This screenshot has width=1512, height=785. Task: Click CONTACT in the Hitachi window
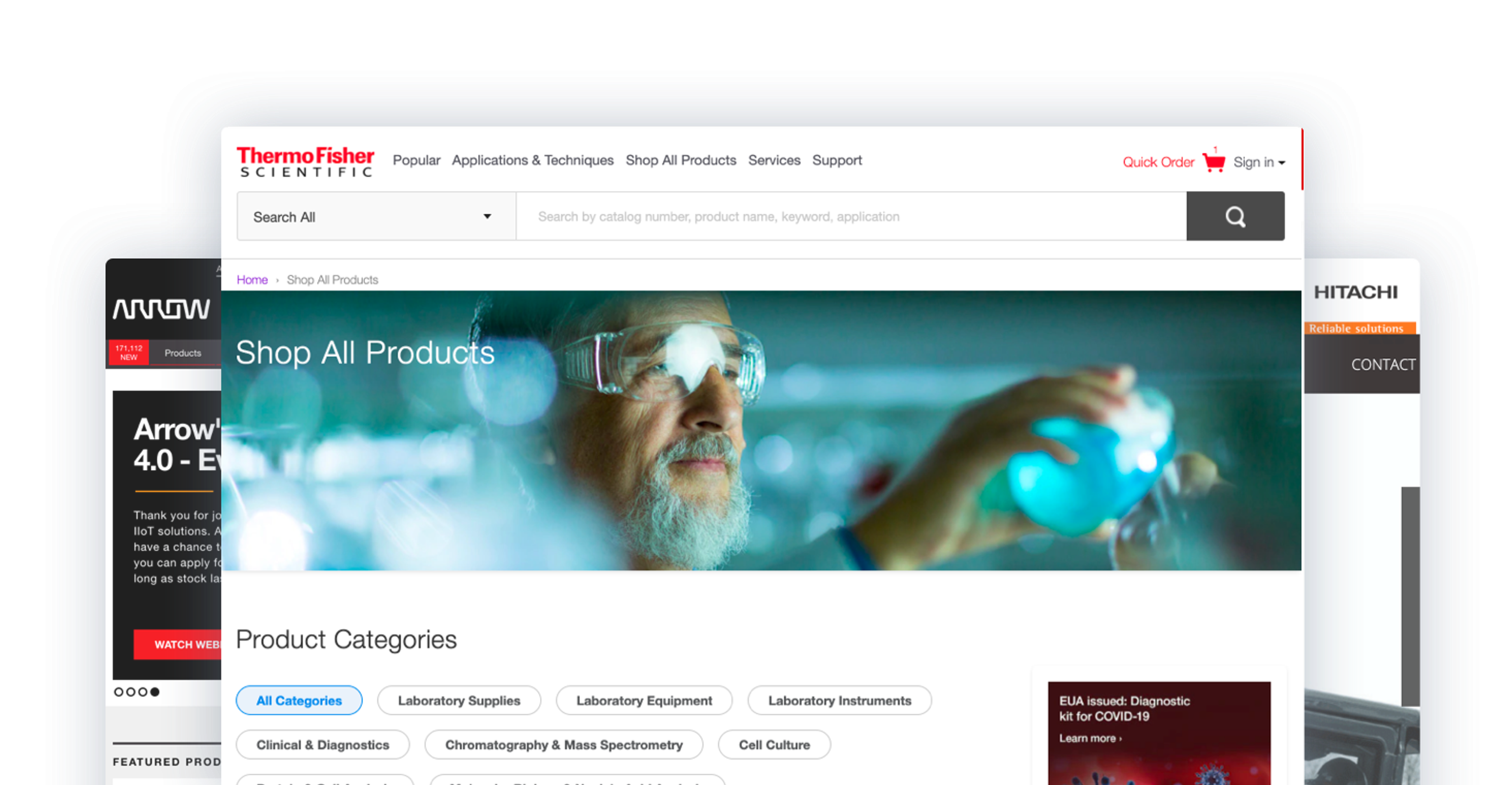(x=1383, y=365)
